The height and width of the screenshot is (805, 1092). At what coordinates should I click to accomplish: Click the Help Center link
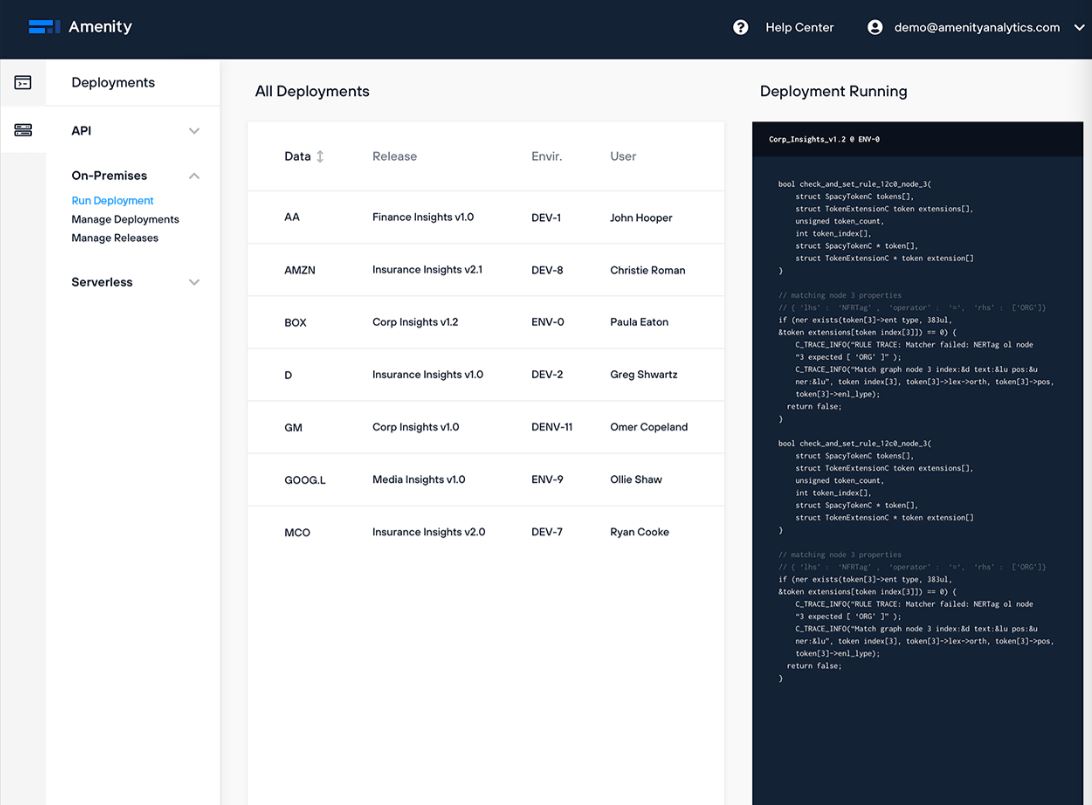click(x=798, y=27)
